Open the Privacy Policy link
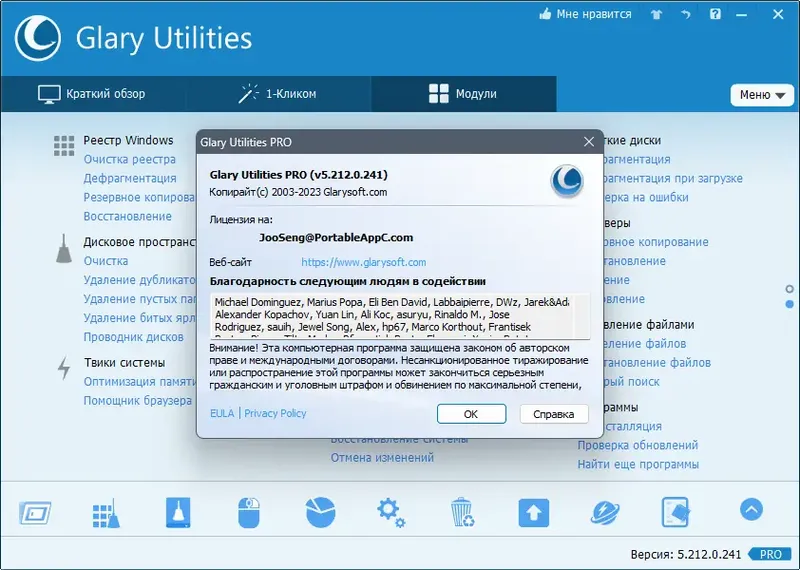 tap(275, 413)
